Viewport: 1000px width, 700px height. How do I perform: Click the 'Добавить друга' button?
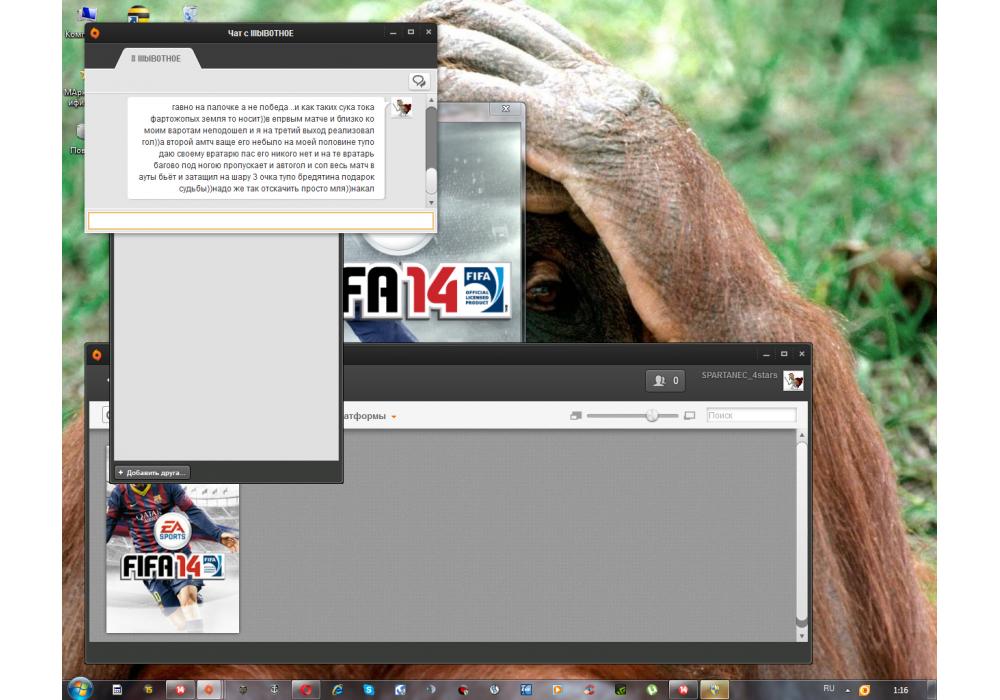(x=152, y=472)
